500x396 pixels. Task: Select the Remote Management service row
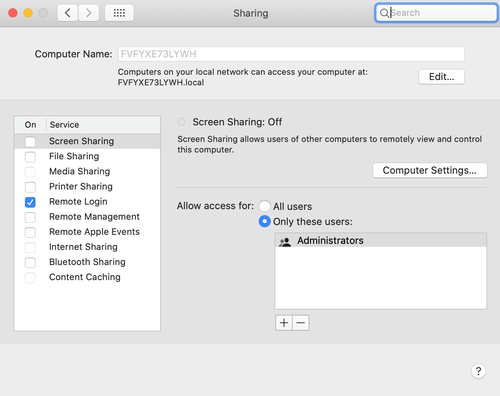pyautogui.click(x=87, y=217)
